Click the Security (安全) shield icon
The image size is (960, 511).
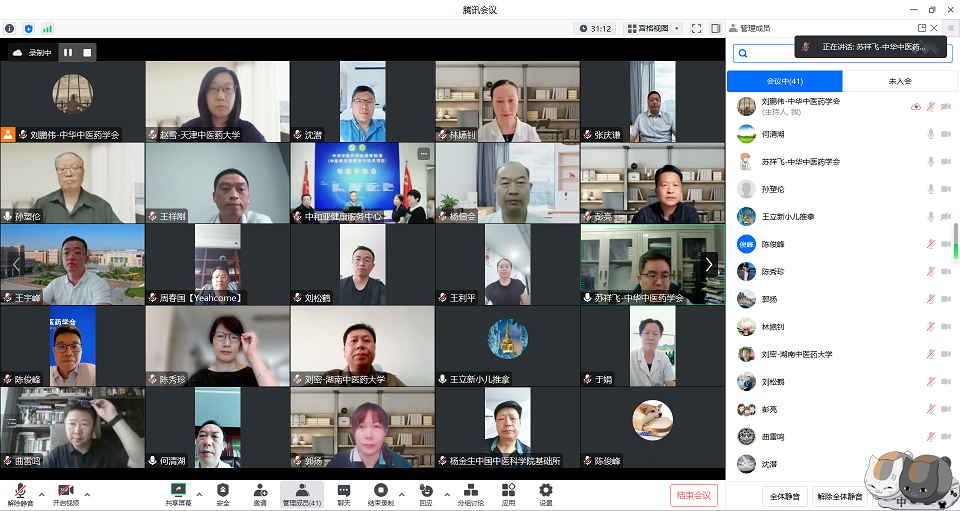pos(223,493)
